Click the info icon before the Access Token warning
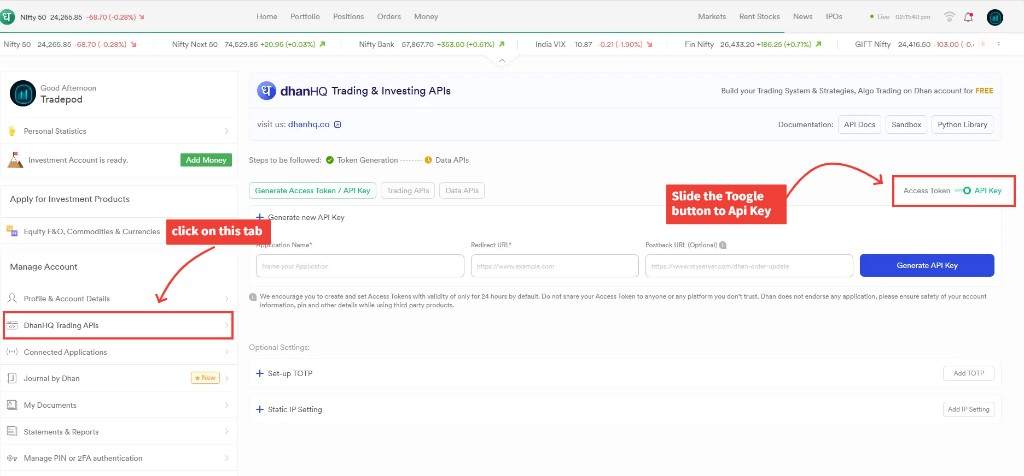 [x=253, y=297]
